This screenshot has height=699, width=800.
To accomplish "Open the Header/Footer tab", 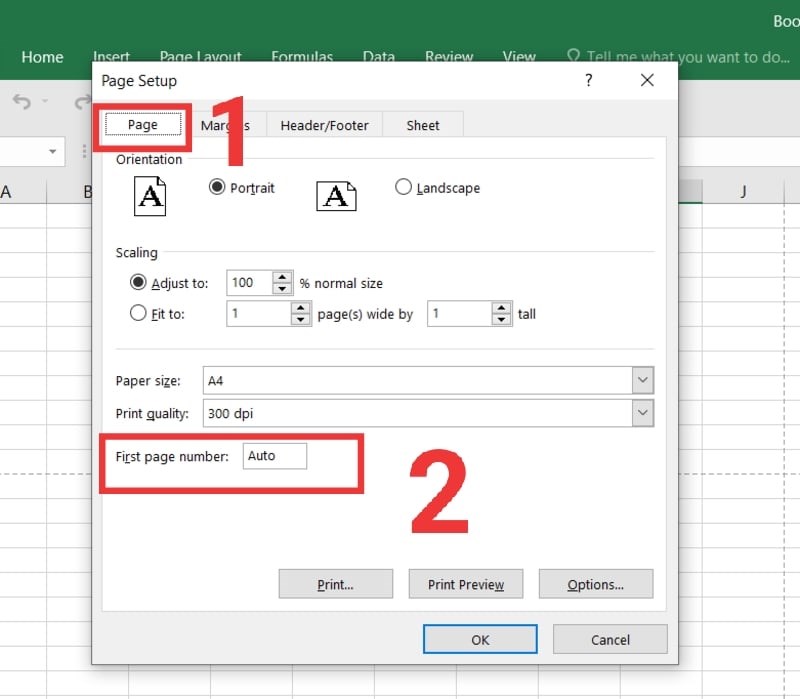I will [324, 125].
